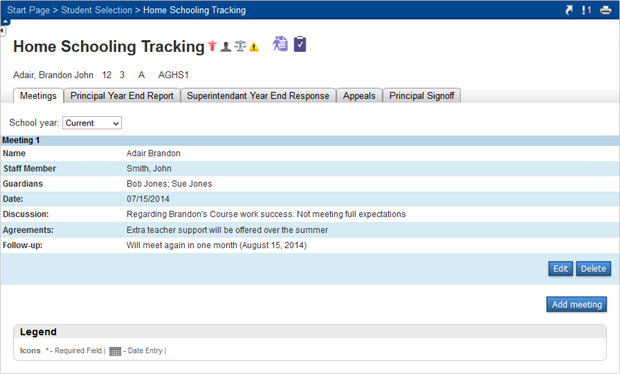Click the yellow warning triangle icon
Viewport: 620px width, 374px height.
click(254, 47)
